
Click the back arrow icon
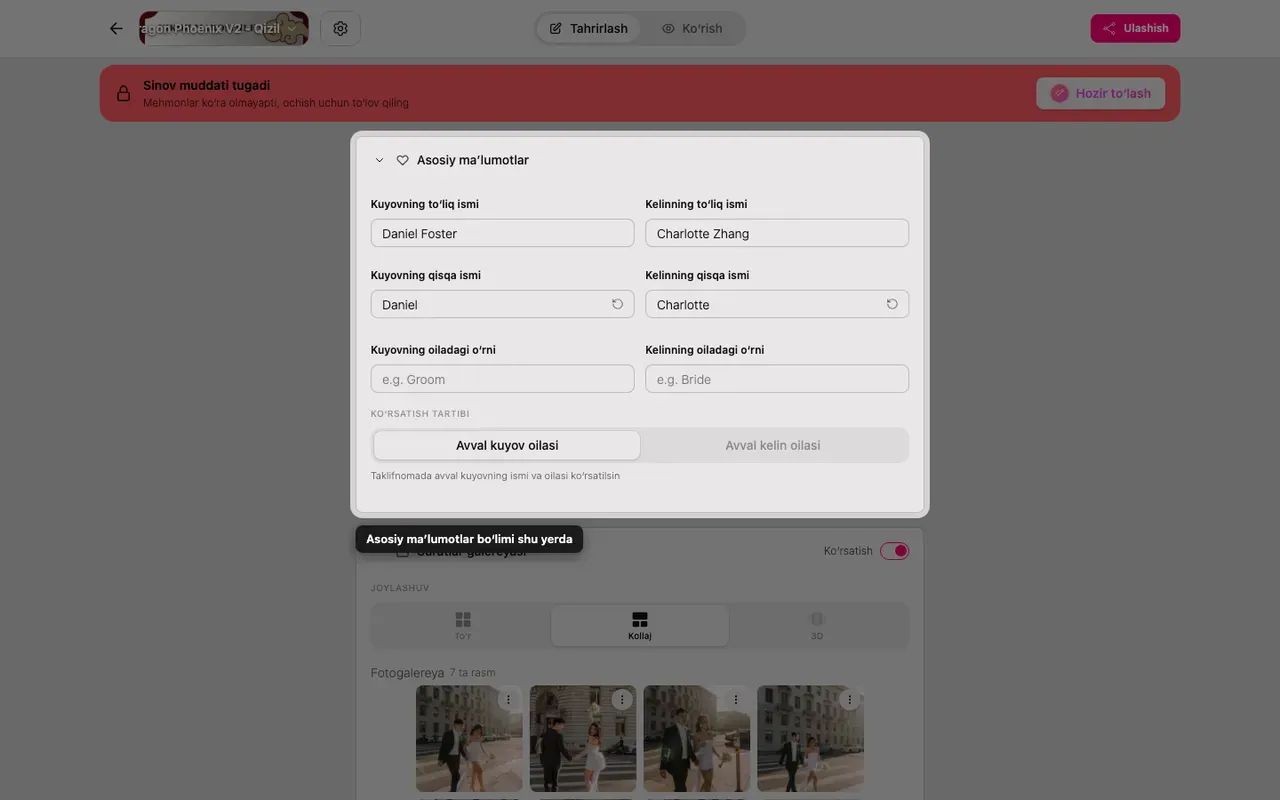tap(116, 28)
